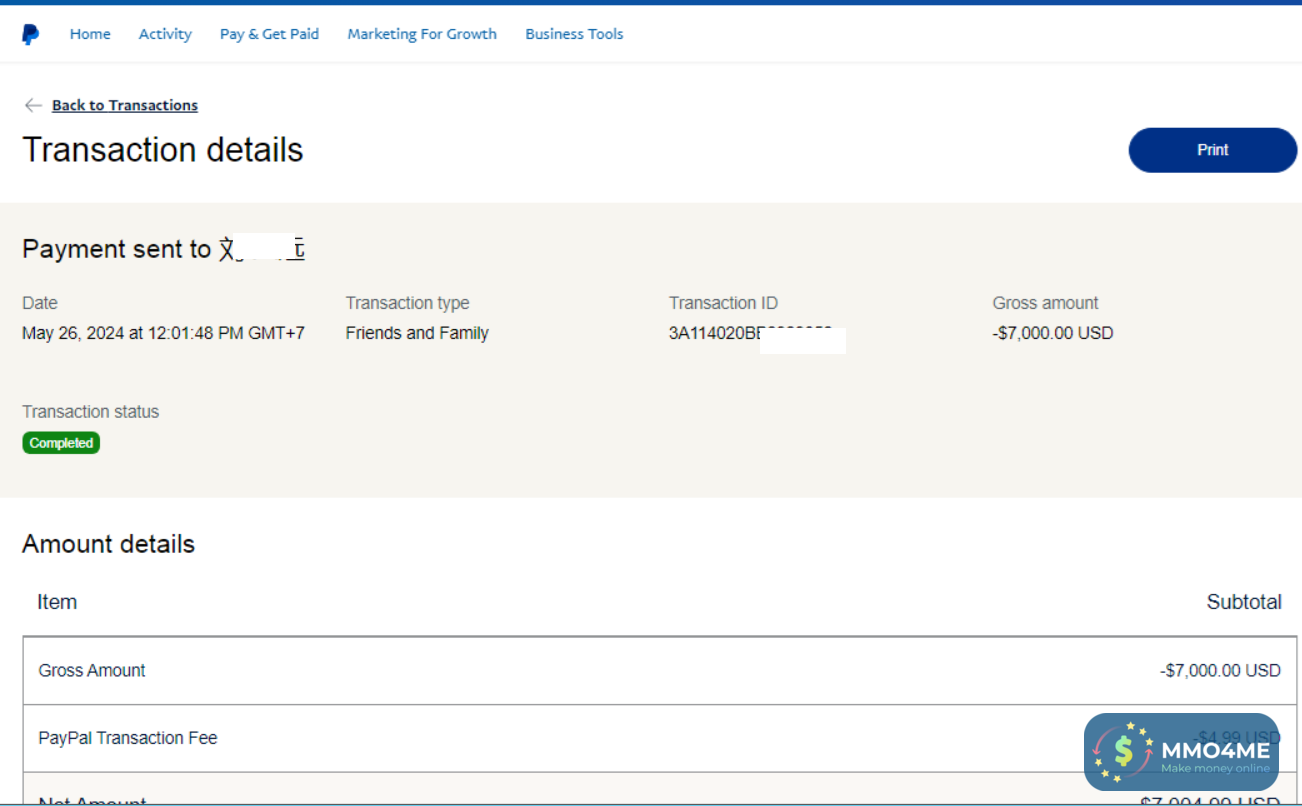Click the 'Gross amount' label in summary
This screenshot has width=1302, height=806.
(1045, 303)
